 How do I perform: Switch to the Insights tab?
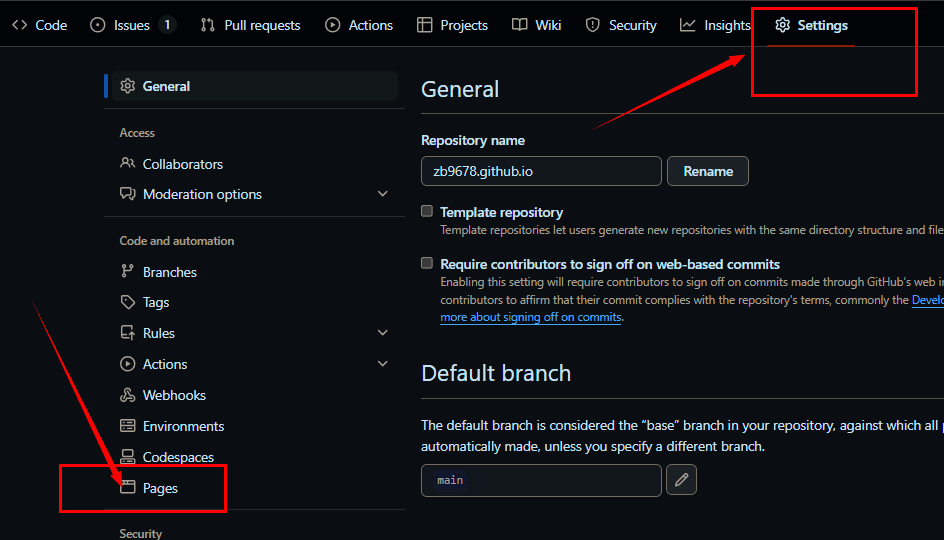click(715, 25)
